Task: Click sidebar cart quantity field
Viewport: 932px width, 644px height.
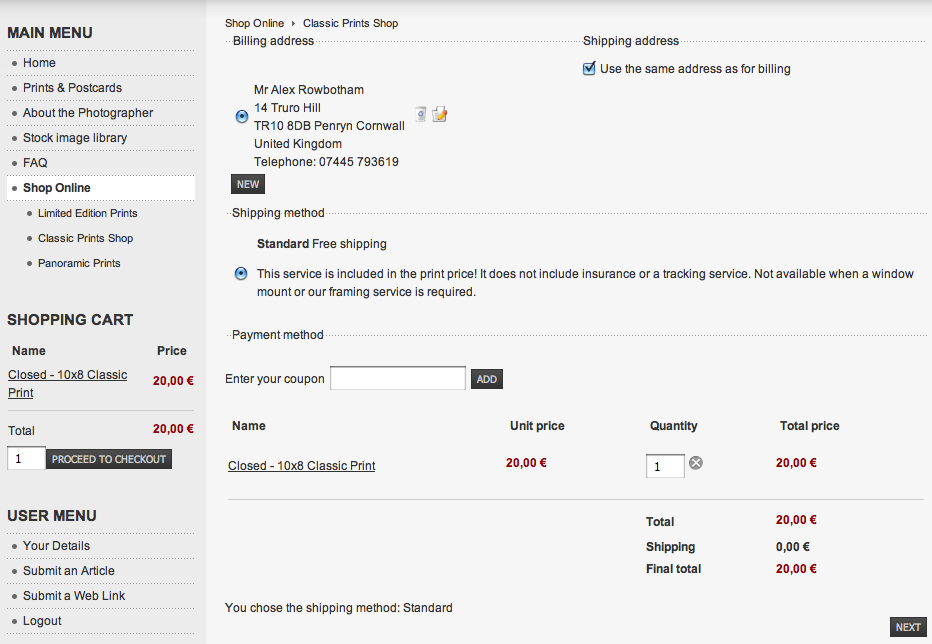Action: coord(26,458)
